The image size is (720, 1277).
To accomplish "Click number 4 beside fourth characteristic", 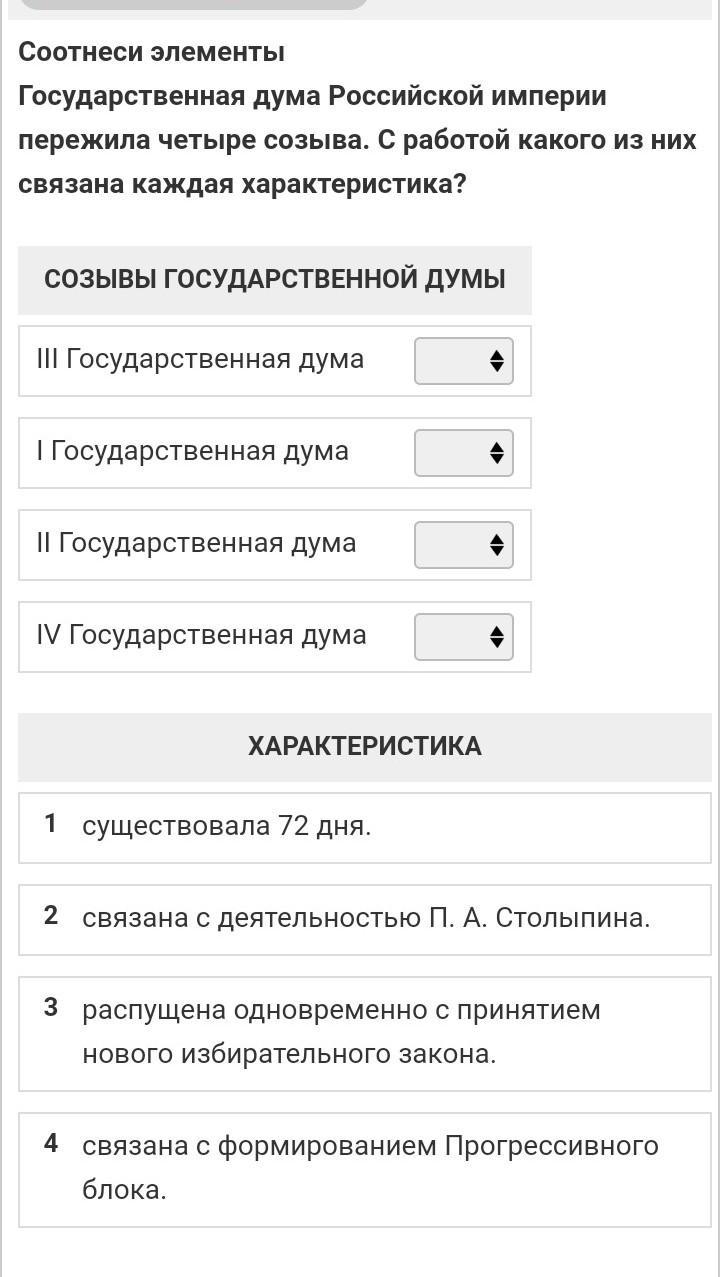I will pyautogui.click(x=51, y=1144).
